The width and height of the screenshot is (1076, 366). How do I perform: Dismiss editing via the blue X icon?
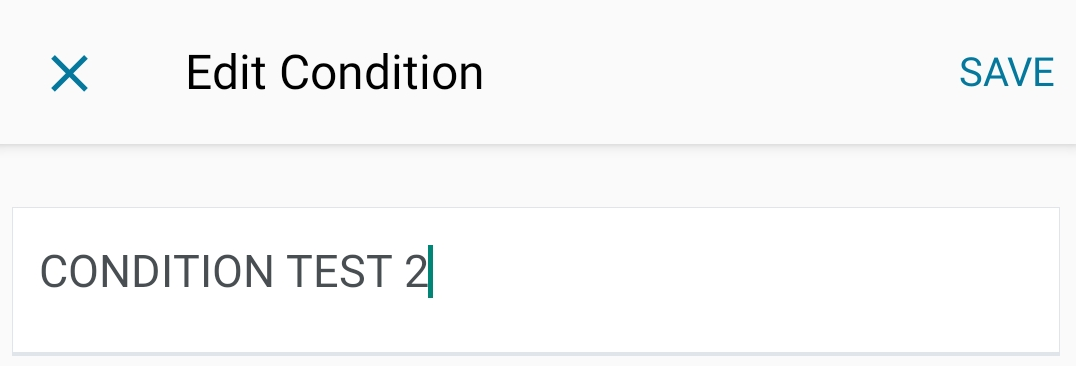pos(69,73)
